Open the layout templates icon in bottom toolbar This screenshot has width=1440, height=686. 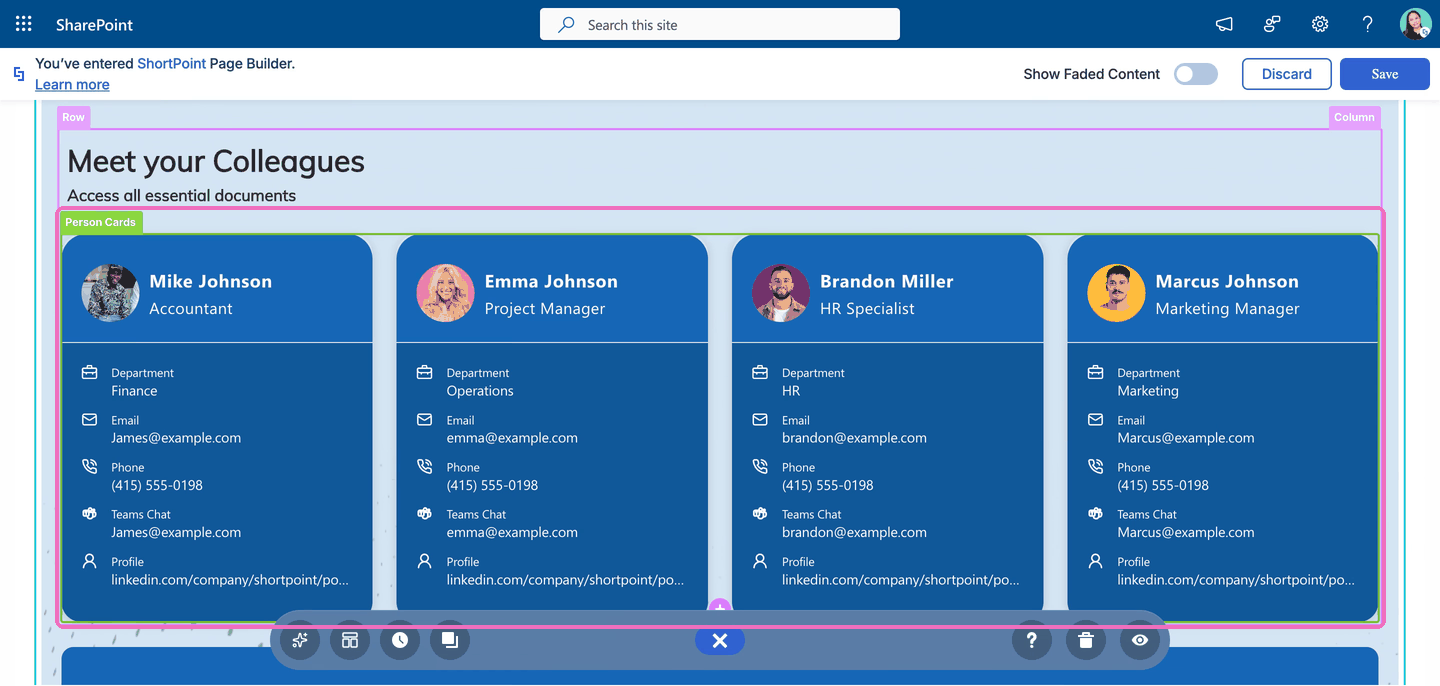point(350,640)
